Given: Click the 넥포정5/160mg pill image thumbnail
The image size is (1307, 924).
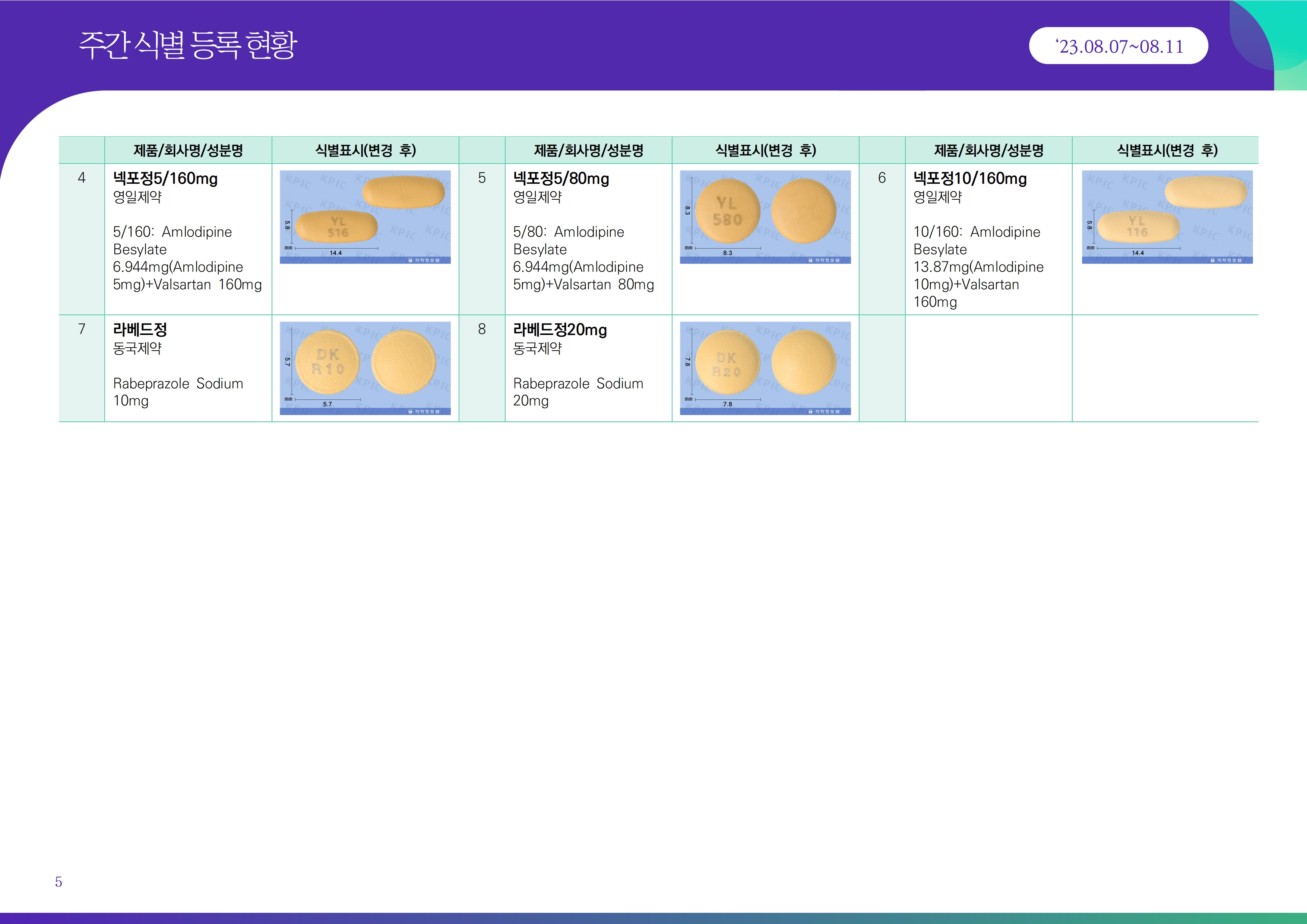Looking at the screenshot, I should (365, 217).
